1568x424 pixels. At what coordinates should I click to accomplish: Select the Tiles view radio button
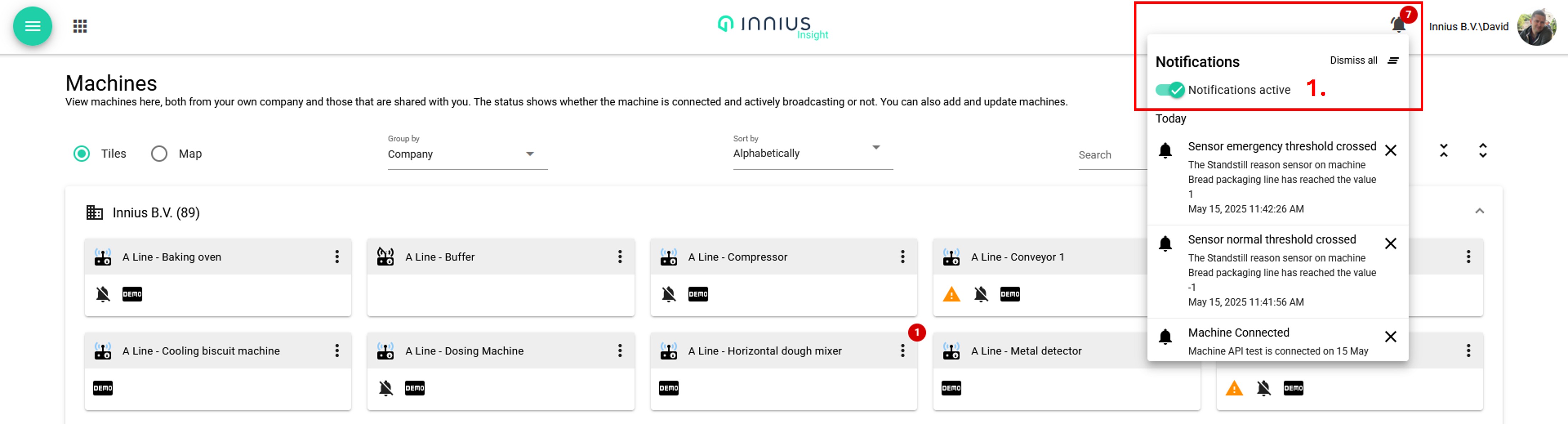[x=82, y=153]
